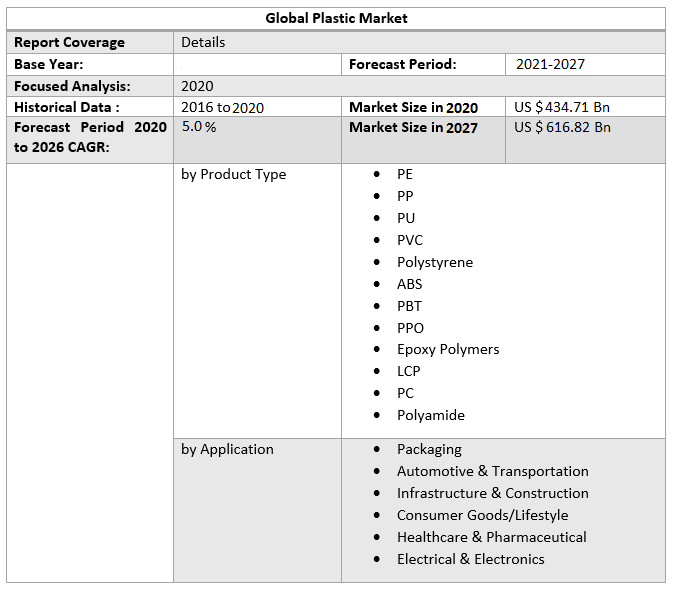This screenshot has width=673, height=590.
Task: Click the US $434.71 Bn market size
Action: pos(562,107)
